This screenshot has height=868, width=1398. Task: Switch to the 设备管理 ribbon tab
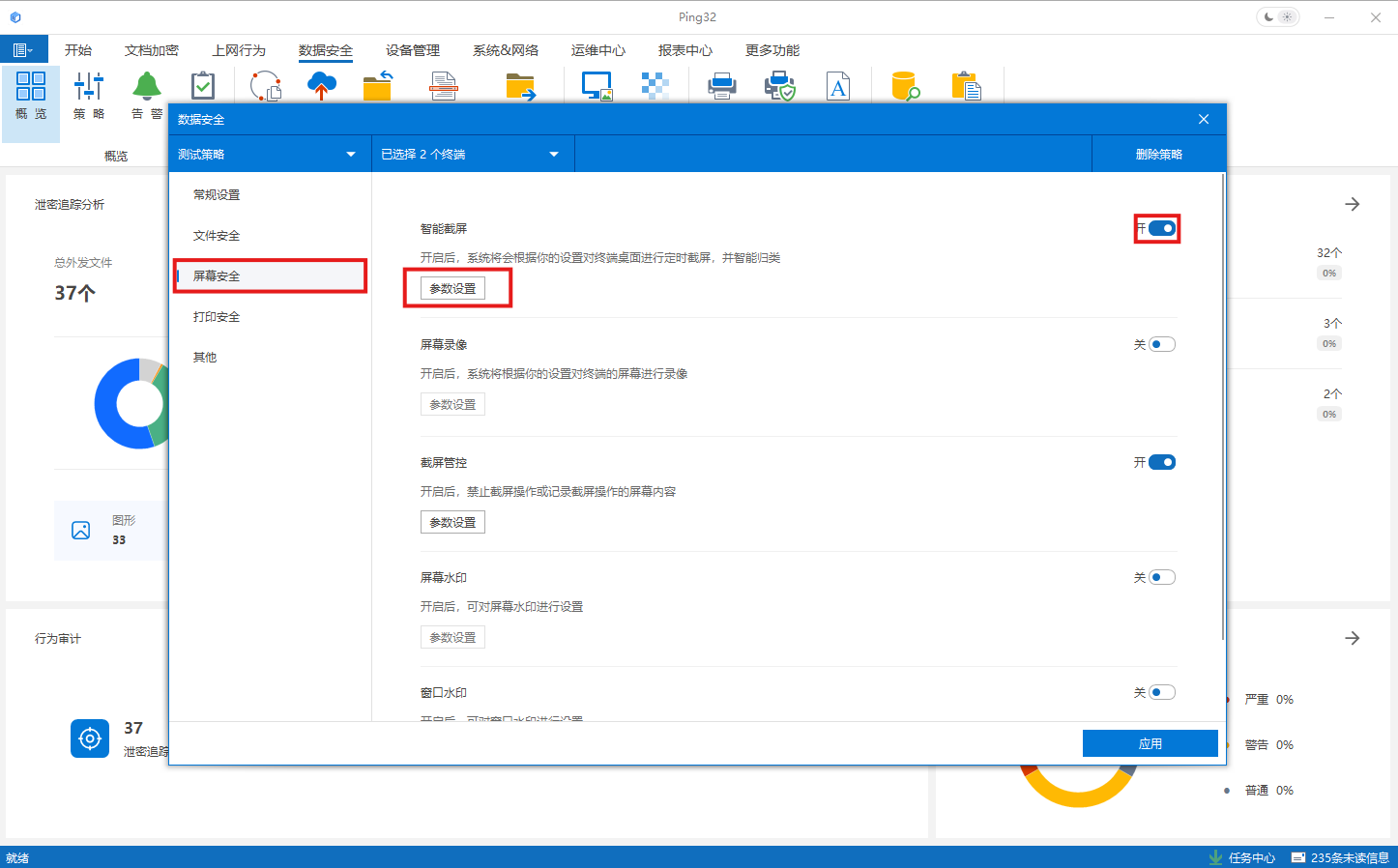pos(412,49)
